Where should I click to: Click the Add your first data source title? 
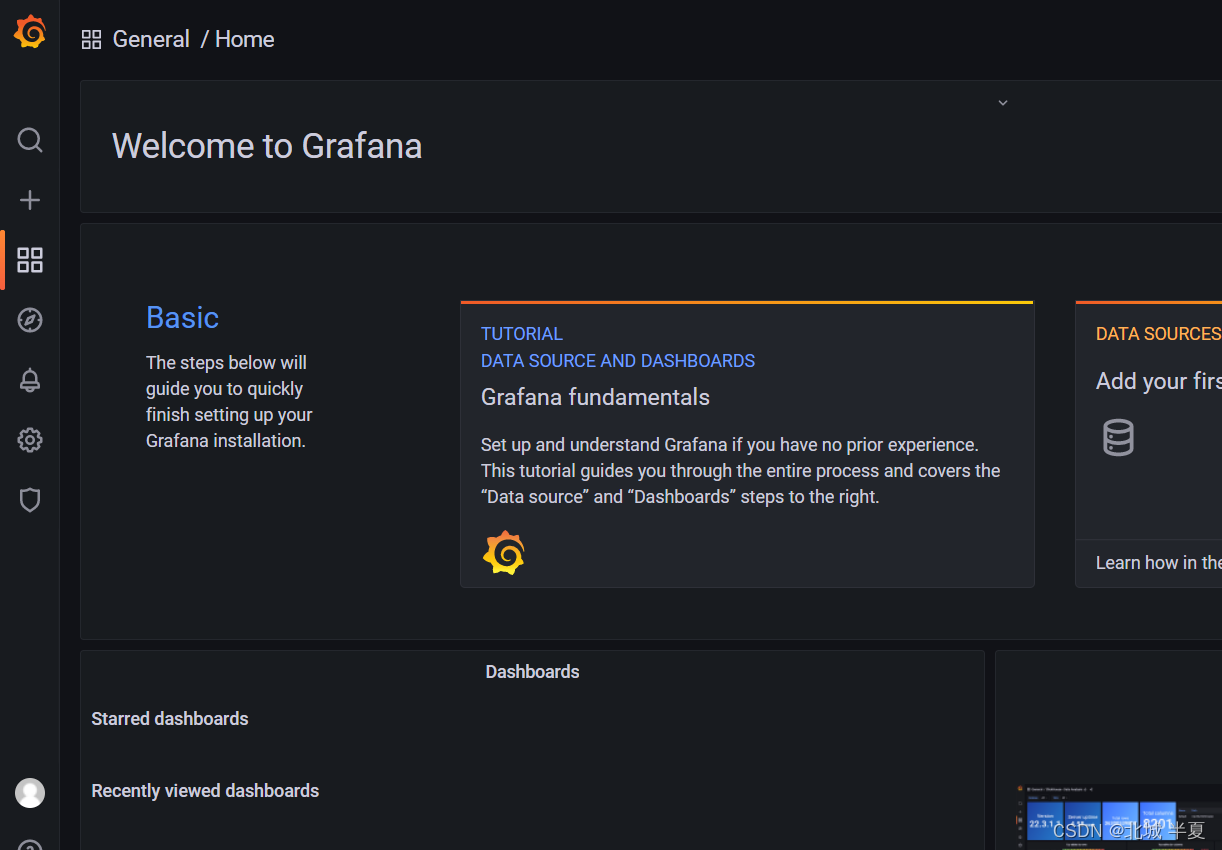(1158, 381)
